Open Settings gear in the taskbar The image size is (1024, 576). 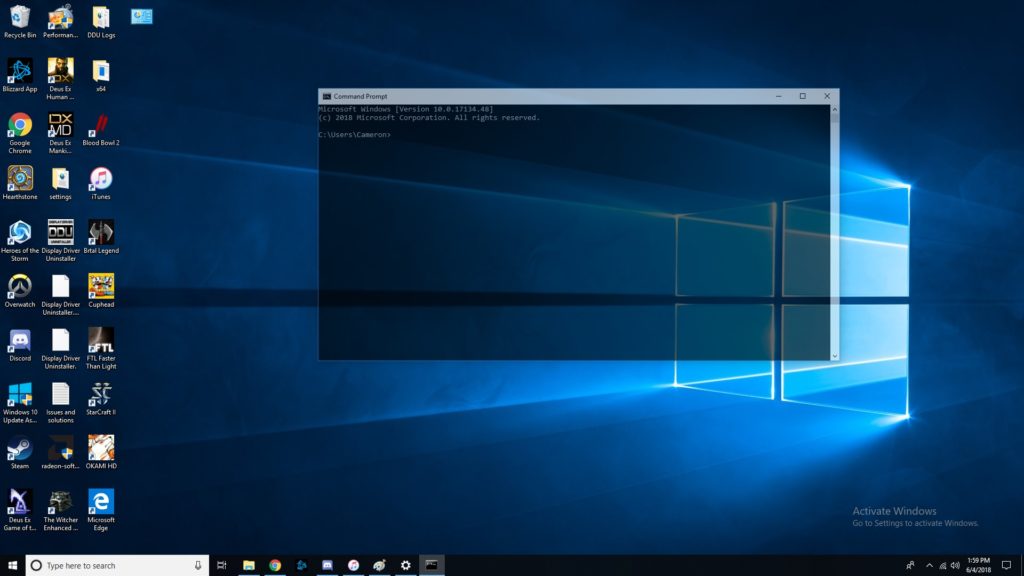pyautogui.click(x=405, y=565)
